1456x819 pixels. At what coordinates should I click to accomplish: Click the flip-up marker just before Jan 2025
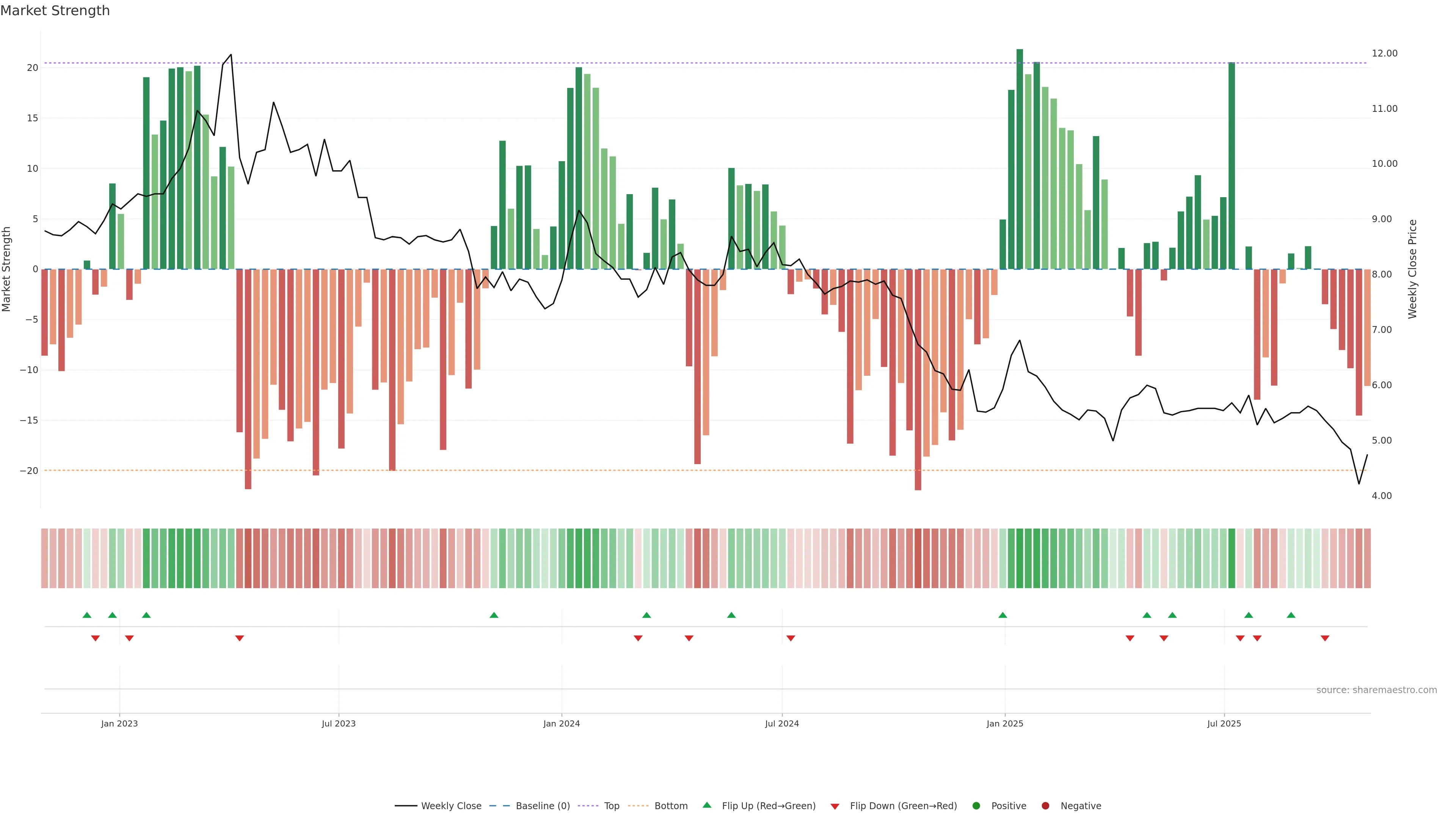click(1003, 615)
